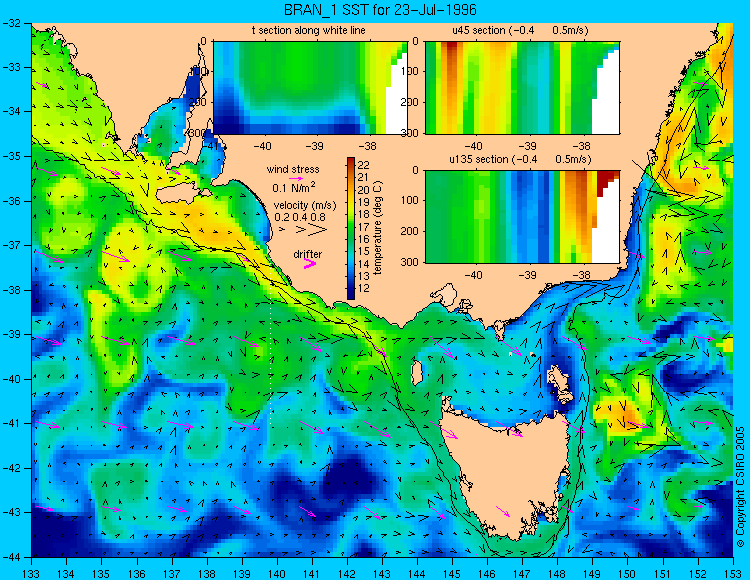This screenshot has height=580, width=750.
Task: Click the temperature color scale bar
Action: point(351,228)
